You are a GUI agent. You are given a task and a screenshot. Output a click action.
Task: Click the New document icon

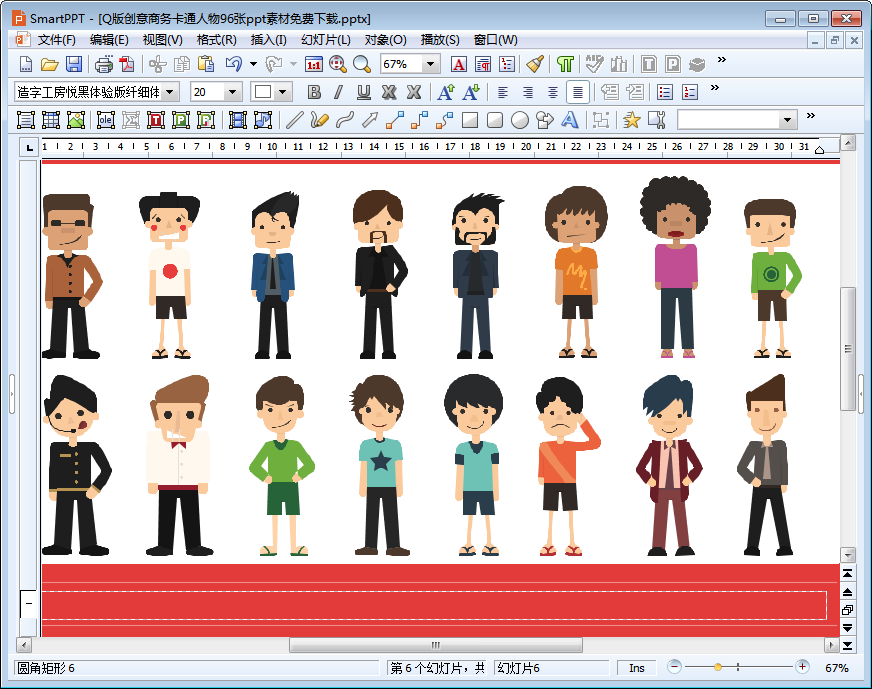pyautogui.click(x=26, y=65)
